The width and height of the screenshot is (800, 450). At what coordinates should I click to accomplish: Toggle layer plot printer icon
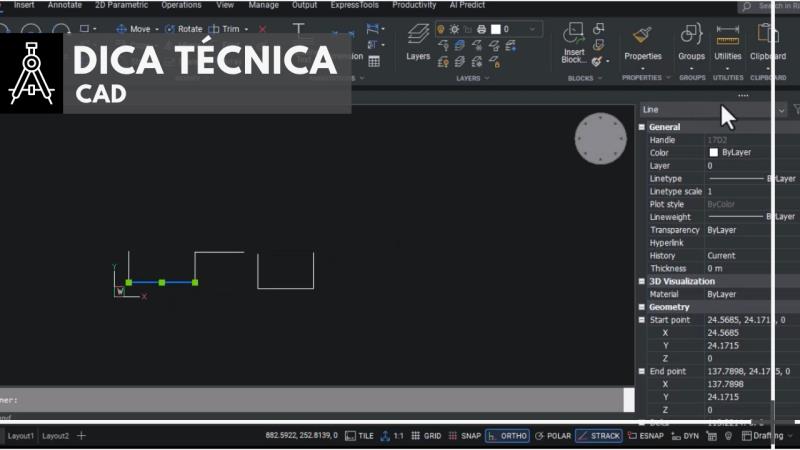(481, 29)
